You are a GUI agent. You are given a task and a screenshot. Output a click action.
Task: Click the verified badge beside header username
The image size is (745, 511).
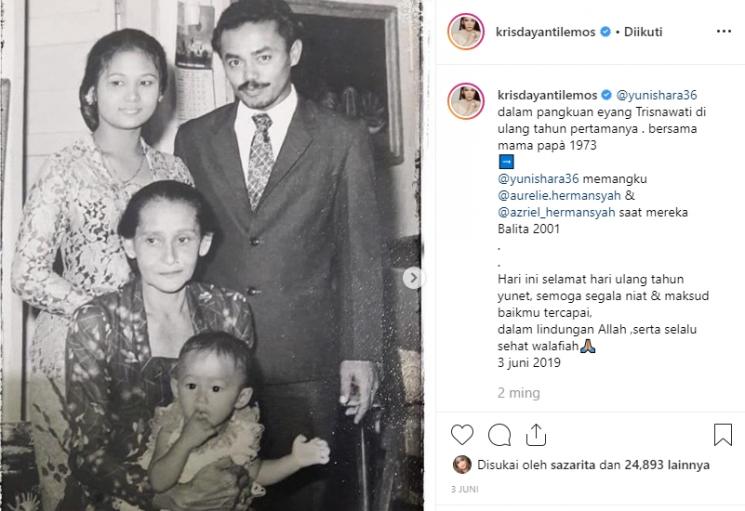click(x=605, y=32)
